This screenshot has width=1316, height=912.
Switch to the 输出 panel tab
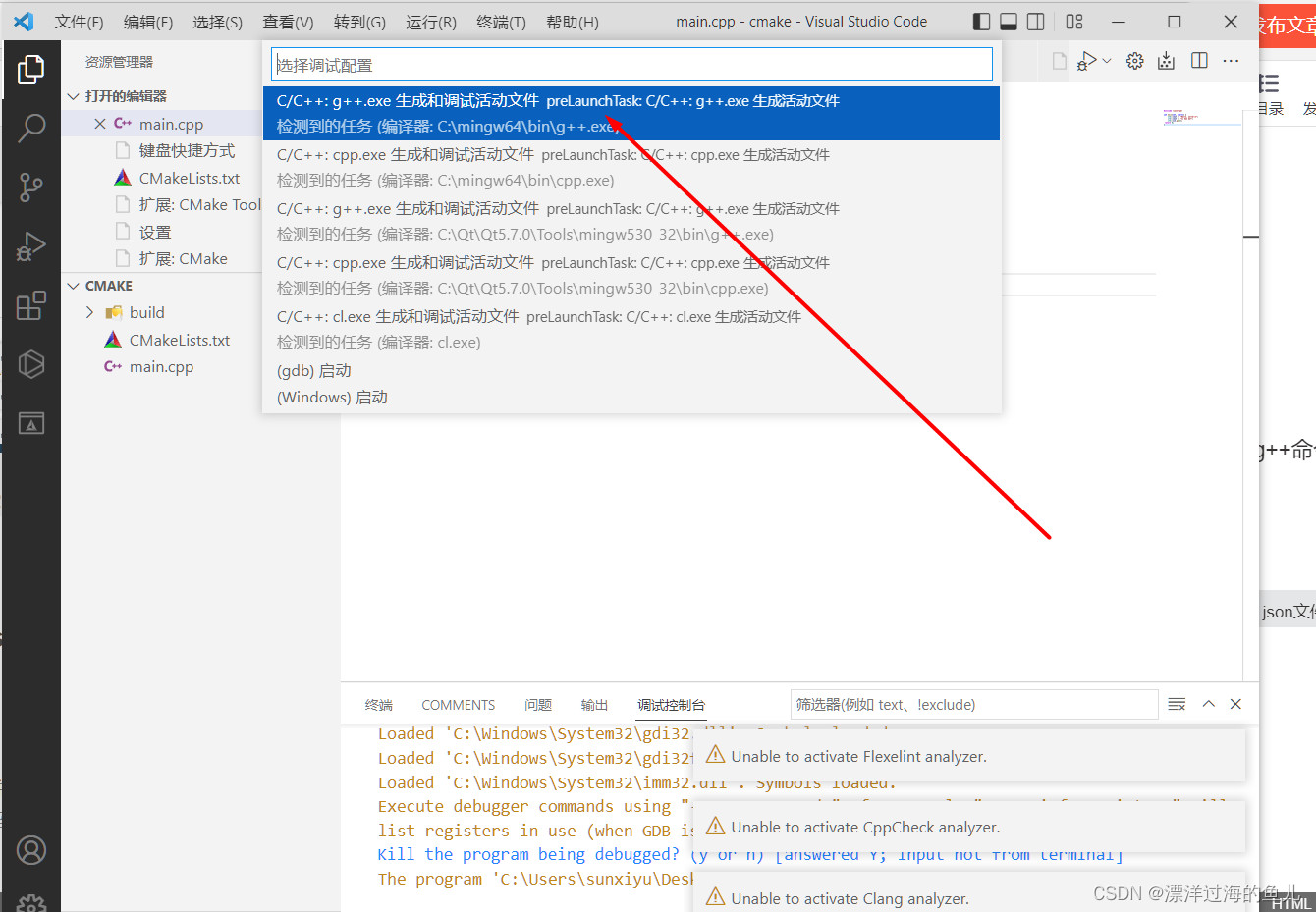click(594, 705)
